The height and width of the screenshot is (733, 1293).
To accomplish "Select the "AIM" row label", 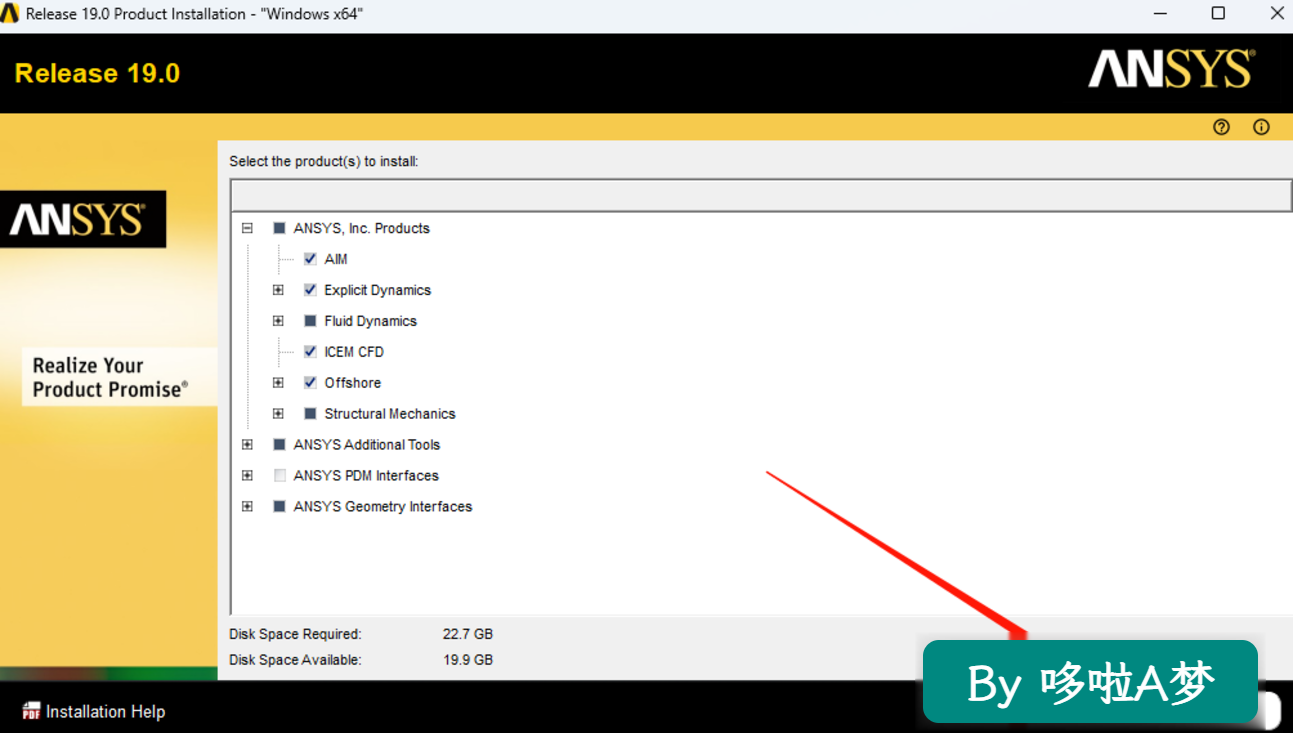I will coord(336,259).
